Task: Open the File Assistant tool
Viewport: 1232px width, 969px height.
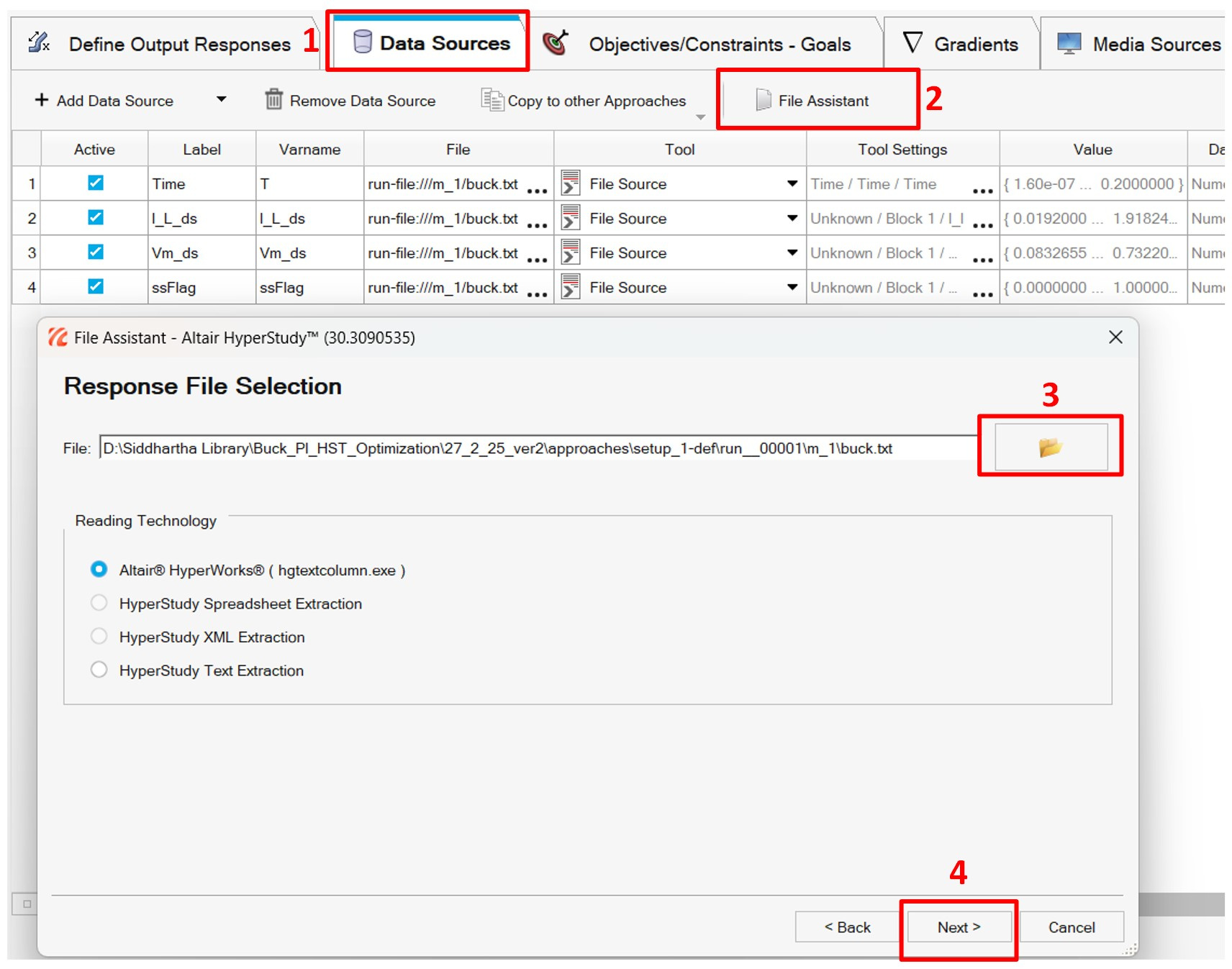Action: pos(813,100)
